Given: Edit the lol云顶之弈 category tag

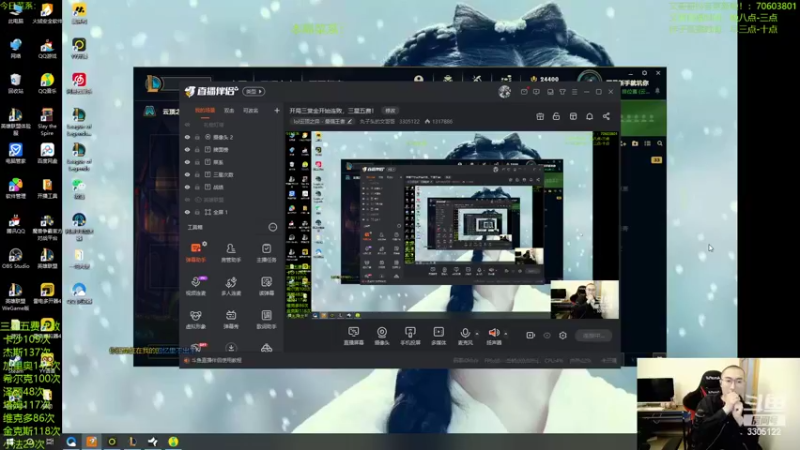Looking at the screenshot, I should [x=322, y=122].
